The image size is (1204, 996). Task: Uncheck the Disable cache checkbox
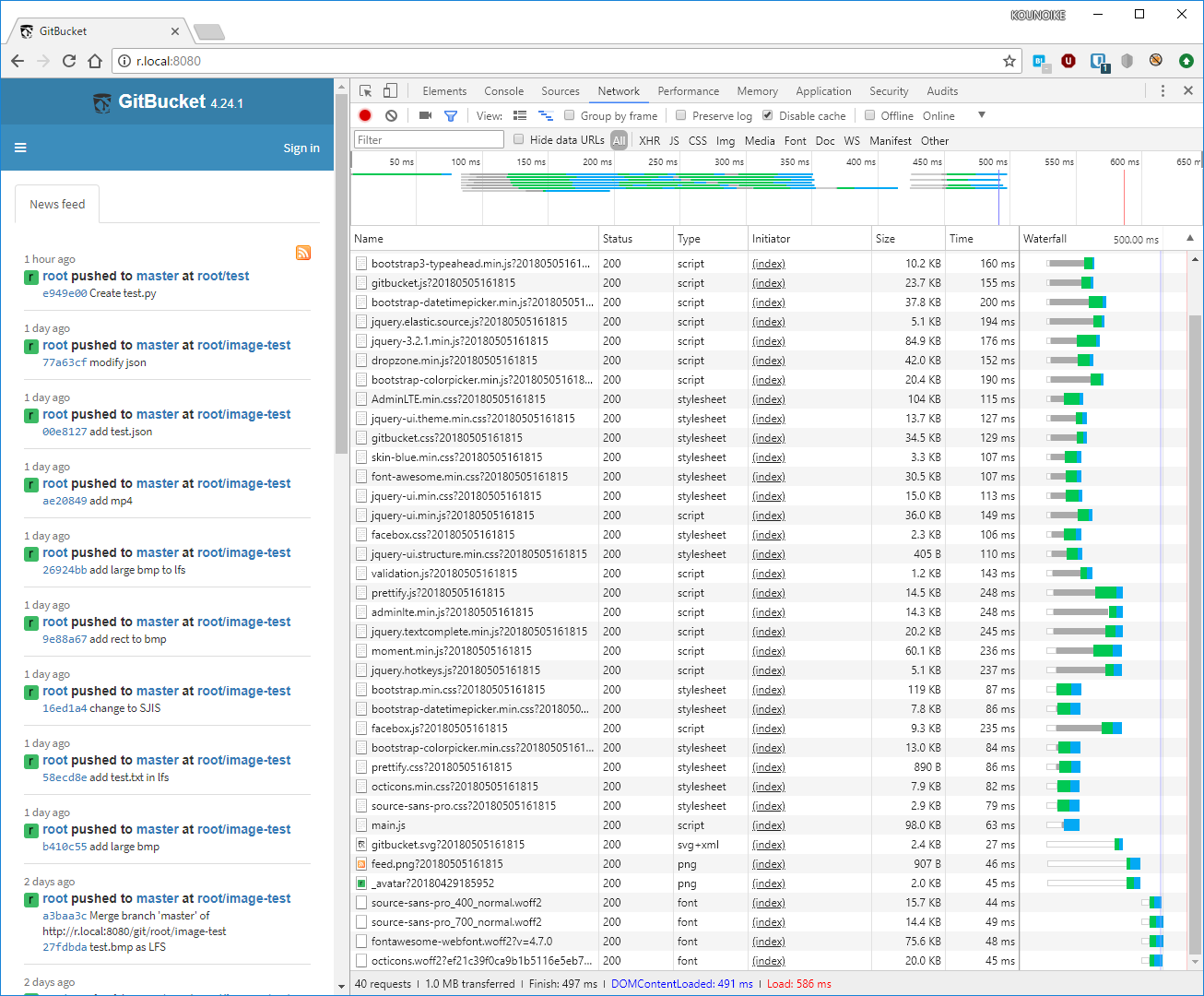tap(767, 115)
